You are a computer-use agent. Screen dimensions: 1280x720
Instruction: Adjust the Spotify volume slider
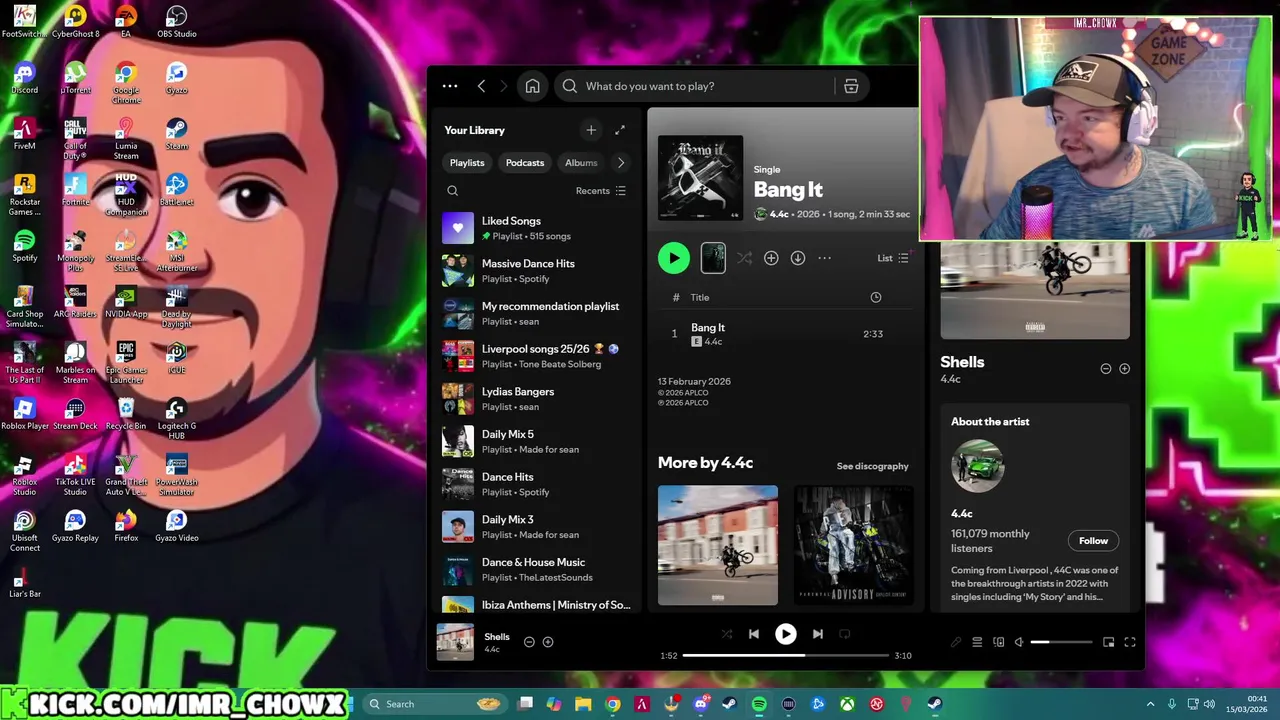tap(1062, 642)
